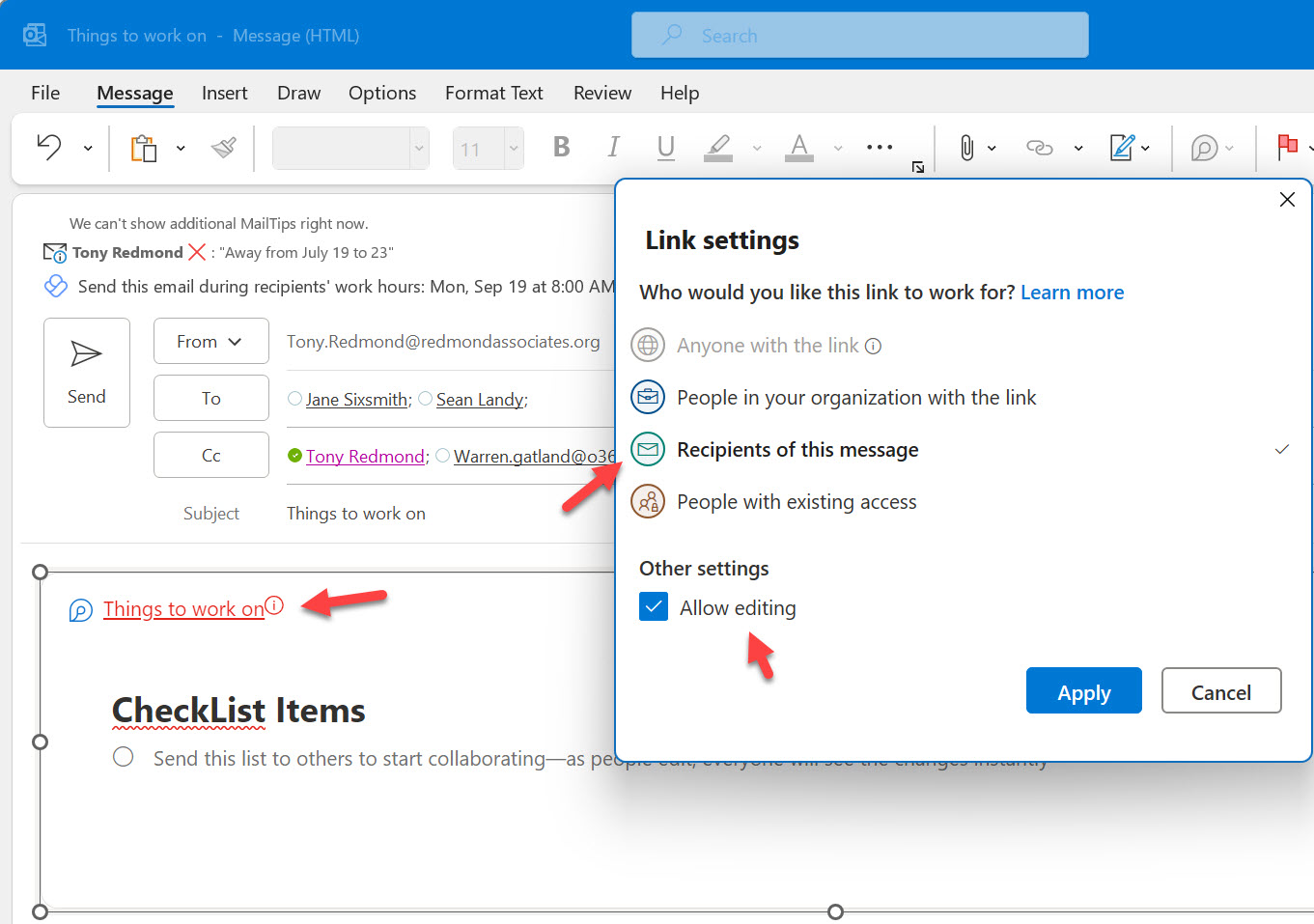Viewport: 1314px width, 924px height.
Task: Select Recipients of this message option
Action: (797, 450)
